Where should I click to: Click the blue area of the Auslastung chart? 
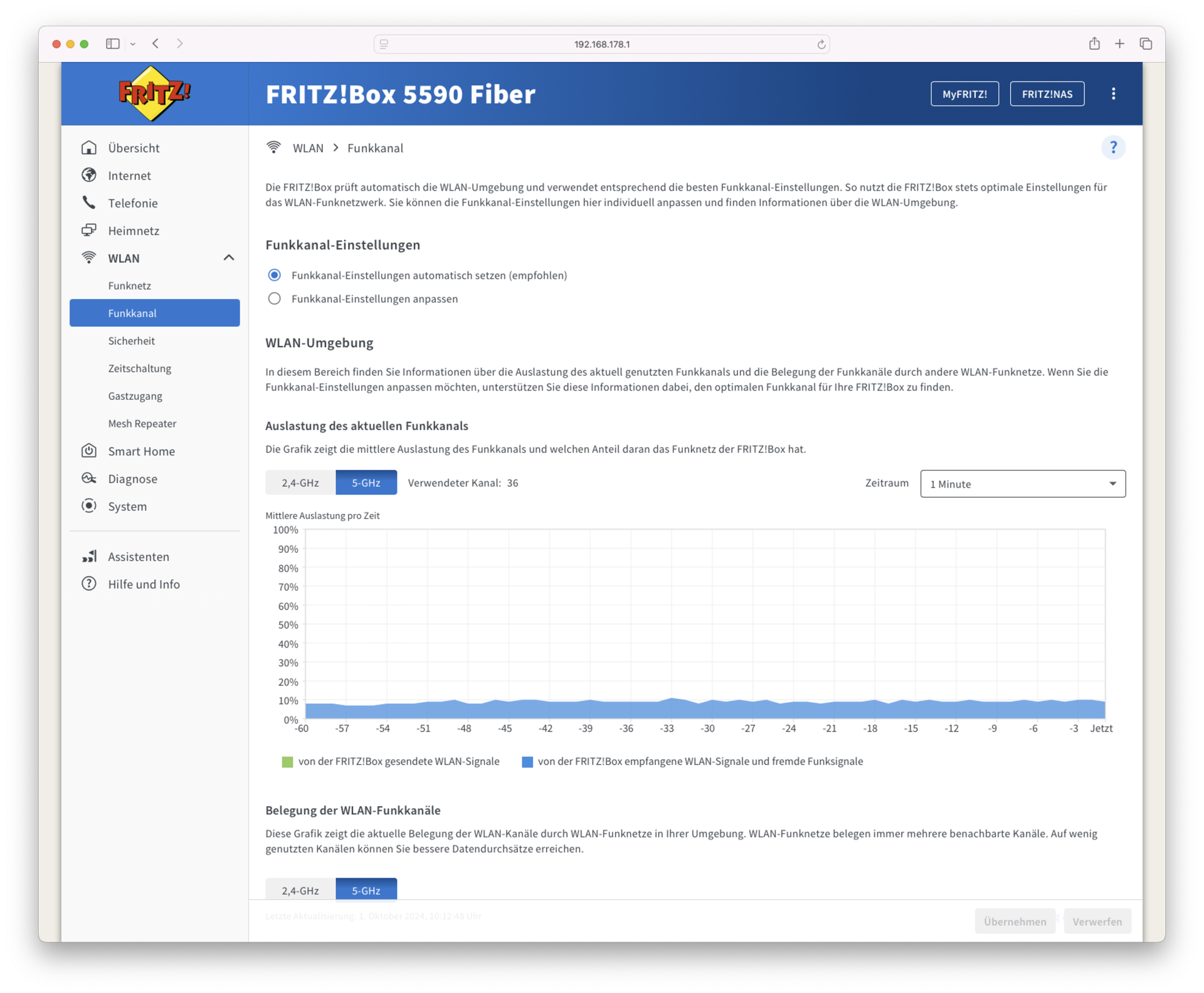point(705,709)
